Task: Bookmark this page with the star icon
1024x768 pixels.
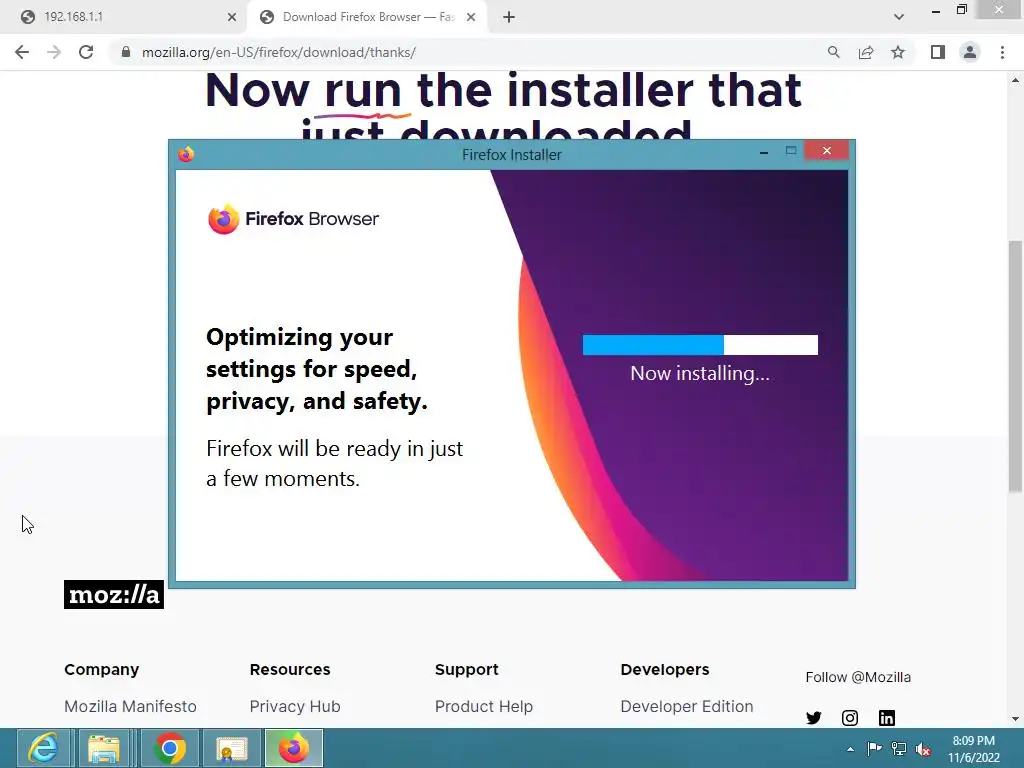Action: click(898, 52)
